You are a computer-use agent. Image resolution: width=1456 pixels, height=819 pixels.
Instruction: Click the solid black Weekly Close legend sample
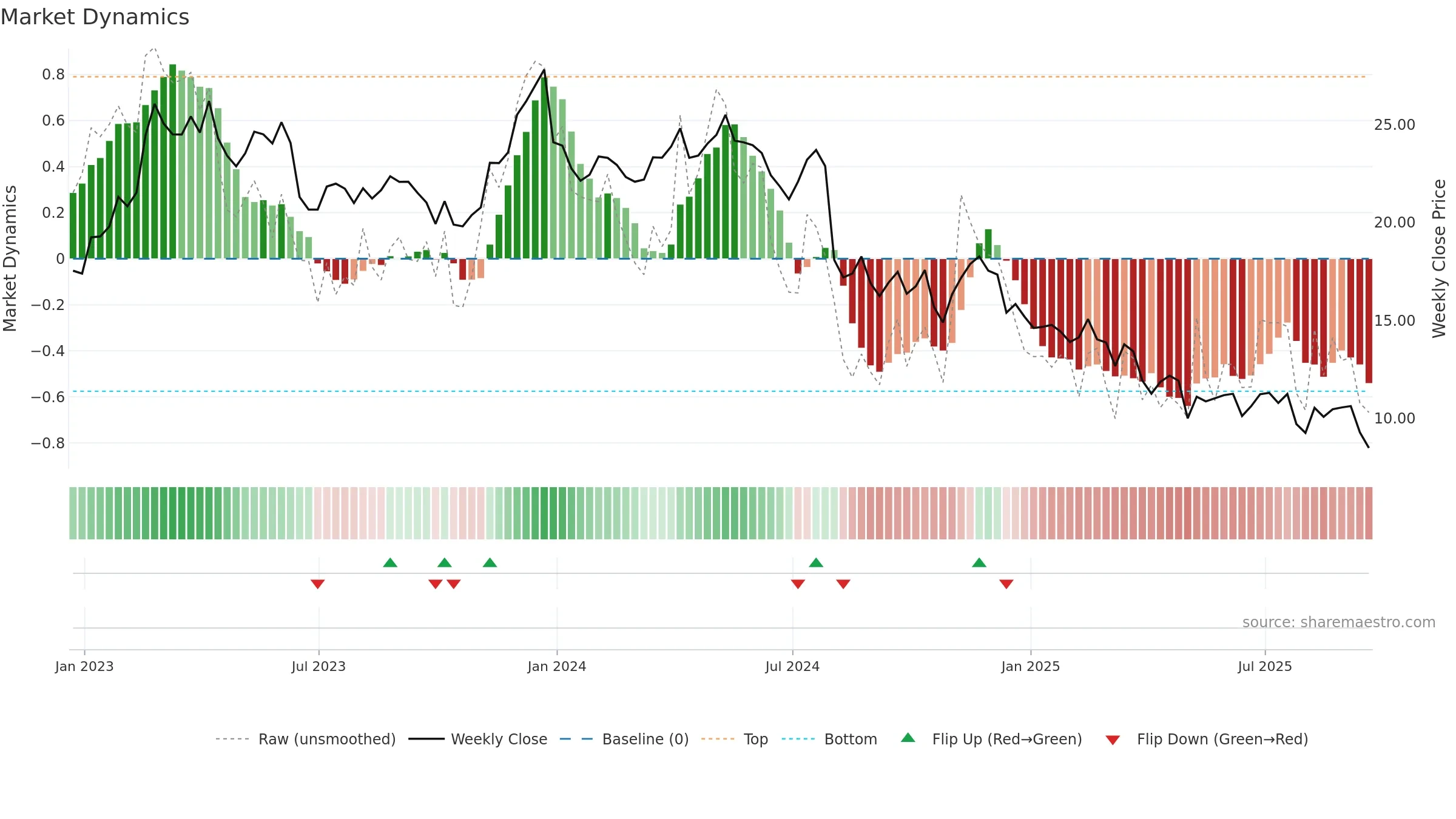coord(426,739)
